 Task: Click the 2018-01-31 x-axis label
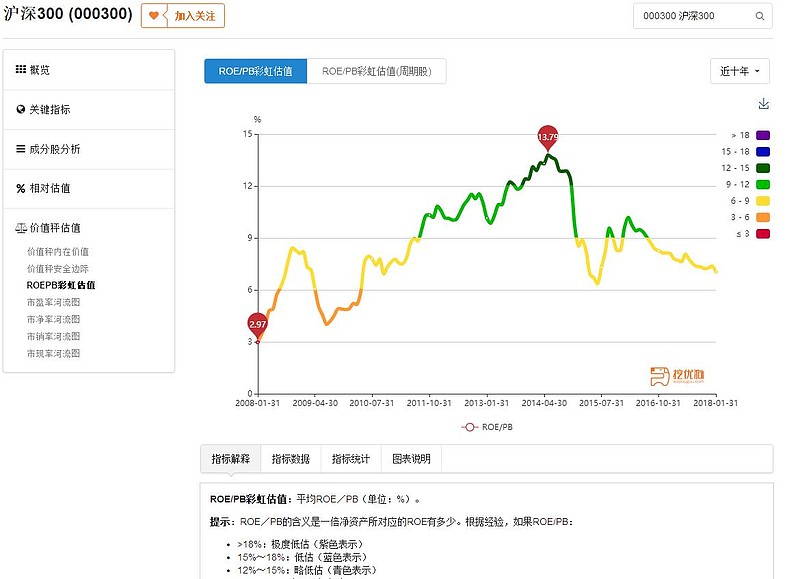pos(715,403)
